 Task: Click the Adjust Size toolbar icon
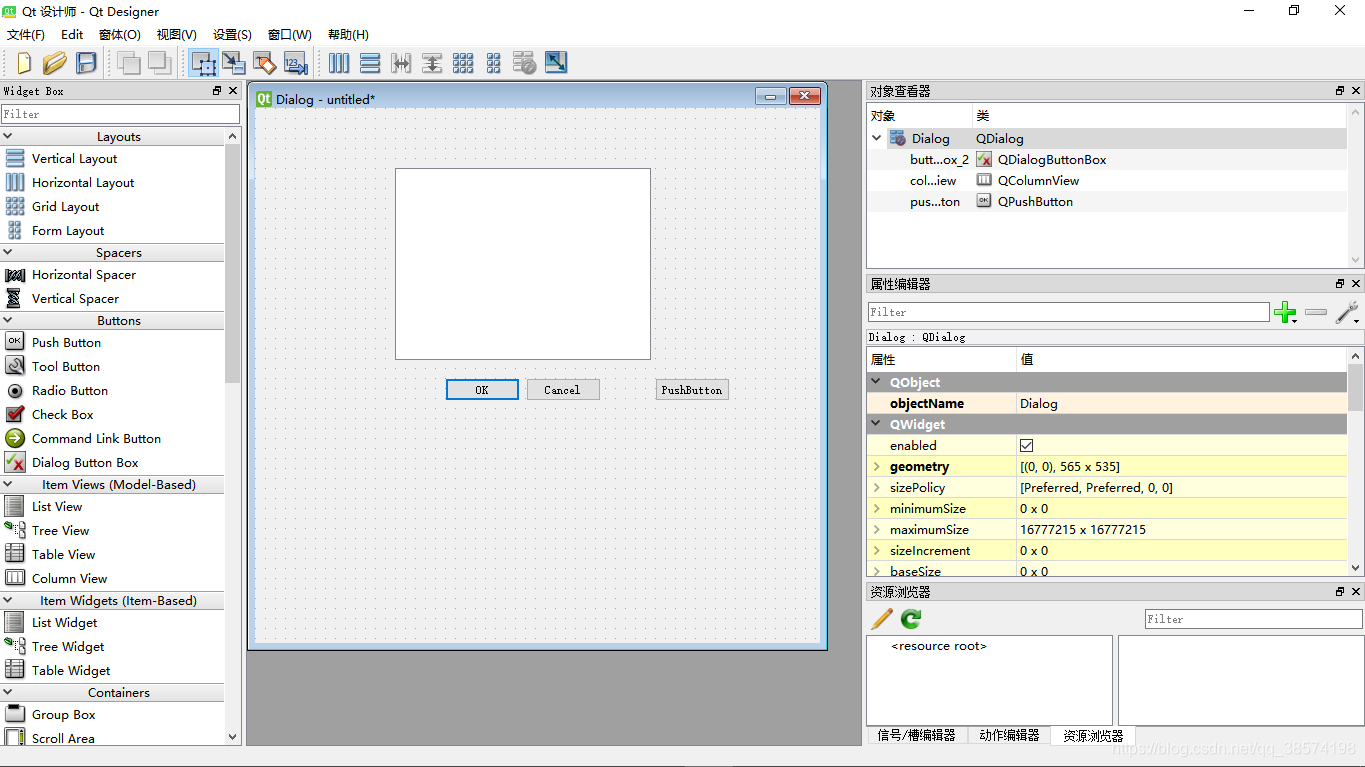coord(556,63)
